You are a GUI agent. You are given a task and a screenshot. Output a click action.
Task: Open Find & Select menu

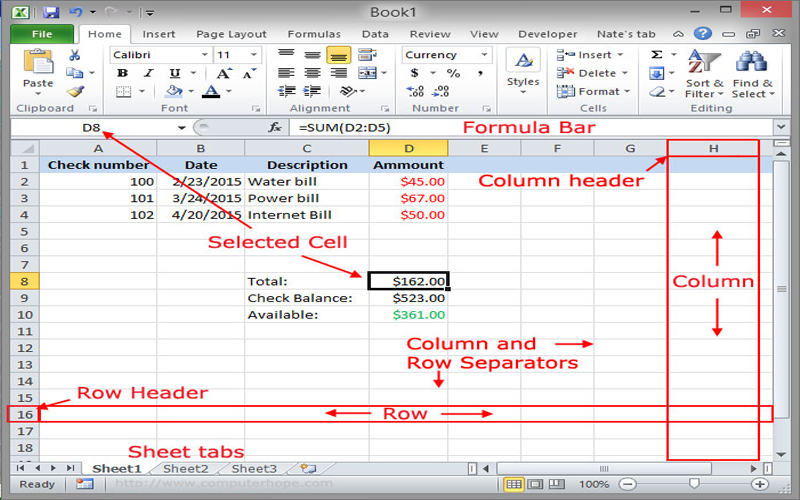point(753,74)
